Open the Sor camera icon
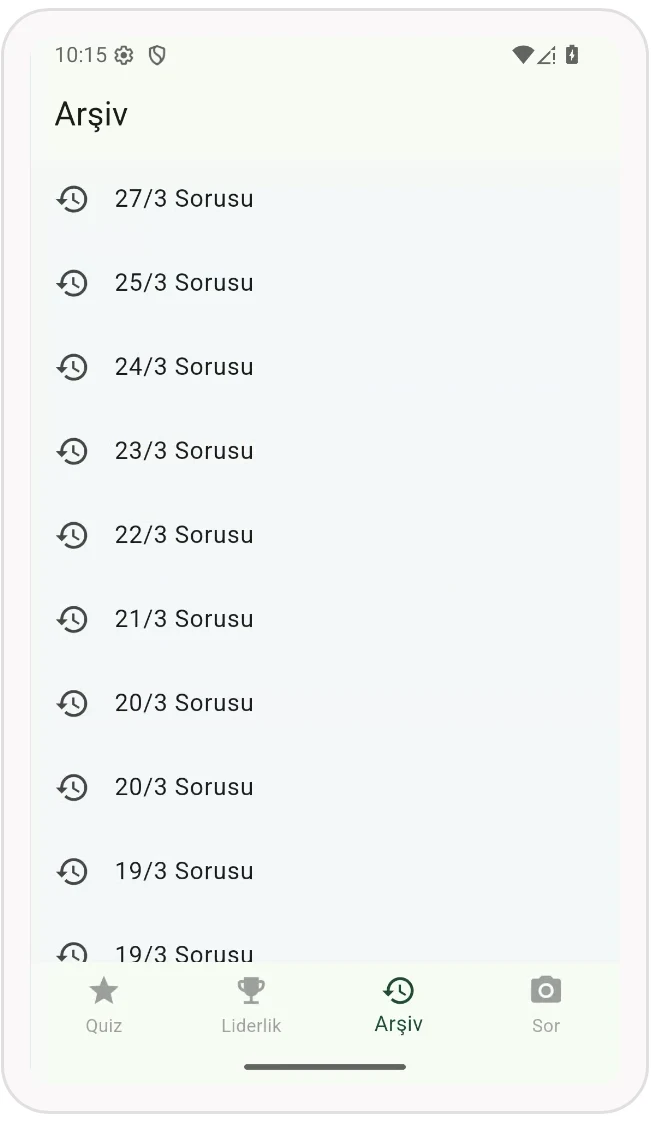The width and height of the screenshot is (652, 1126). (x=546, y=990)
